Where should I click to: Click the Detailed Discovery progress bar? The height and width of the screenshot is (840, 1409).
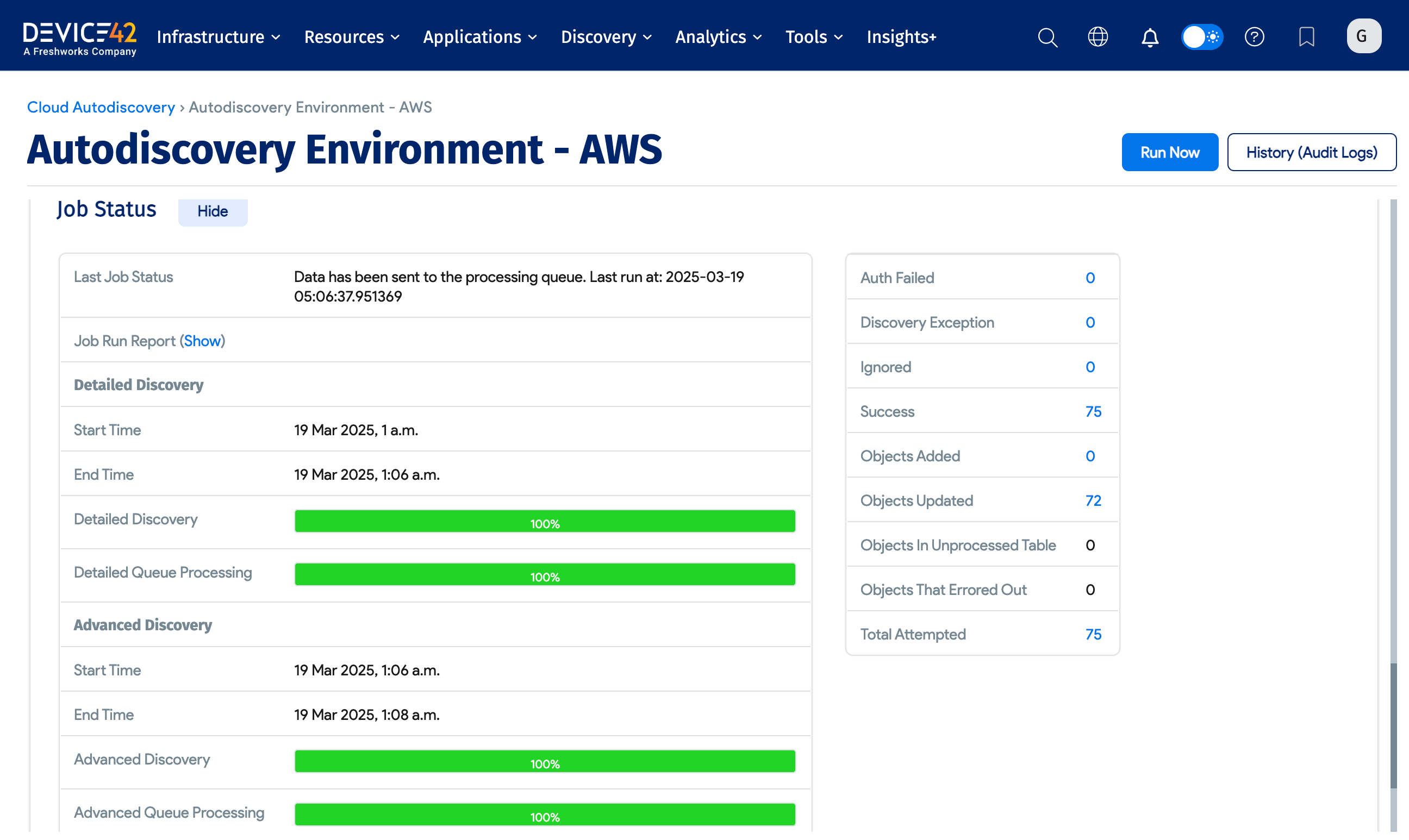(544, 521)
